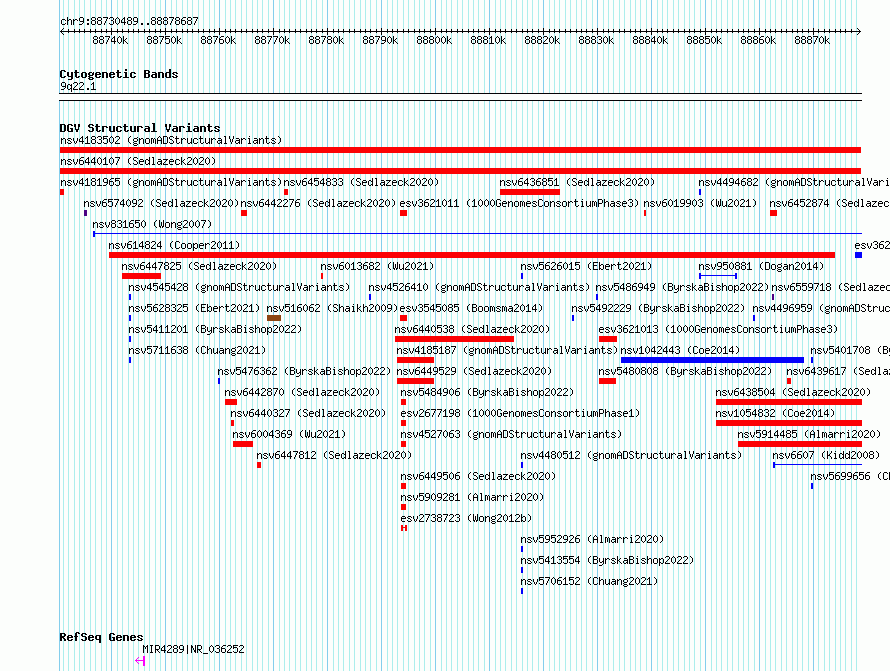
Task: Click the magenta MIR4289 gene arrow glyph
Action: pos(140,661)
